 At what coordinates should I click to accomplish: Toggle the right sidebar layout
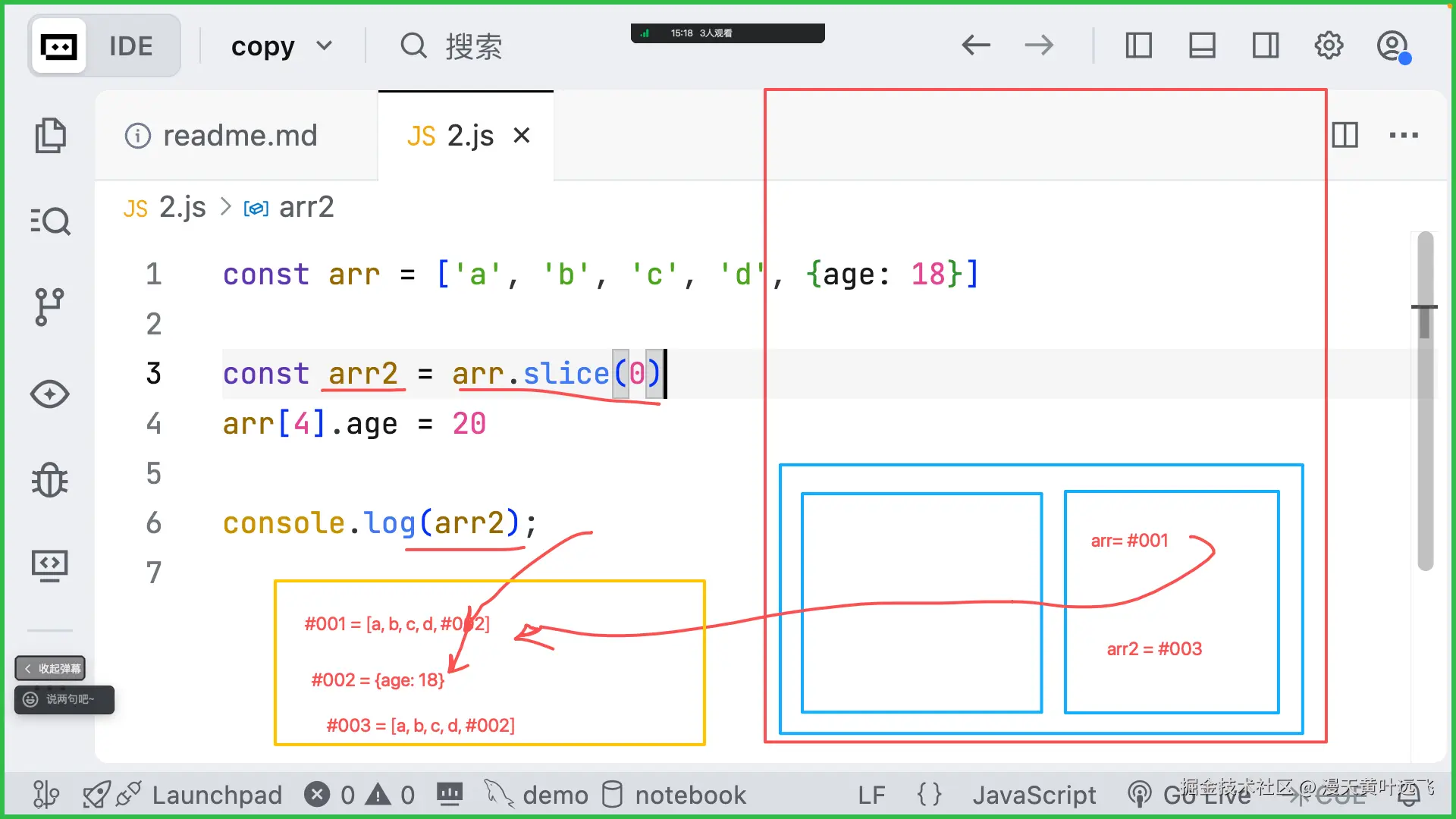tap(1266, 45)
